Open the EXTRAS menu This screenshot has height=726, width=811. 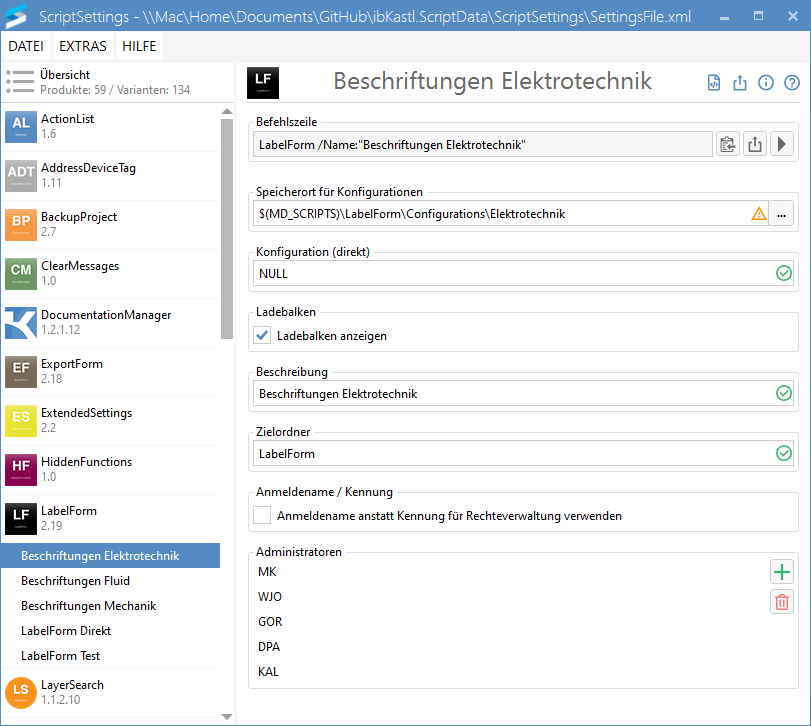click(x=83, y=47)
